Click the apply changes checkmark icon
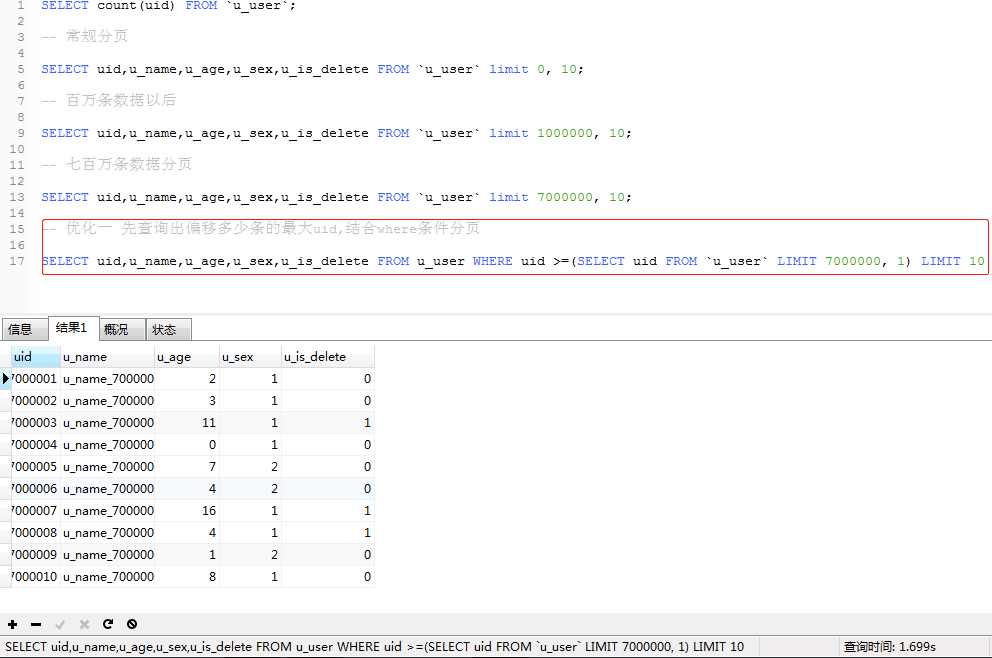 coord(60,624)
